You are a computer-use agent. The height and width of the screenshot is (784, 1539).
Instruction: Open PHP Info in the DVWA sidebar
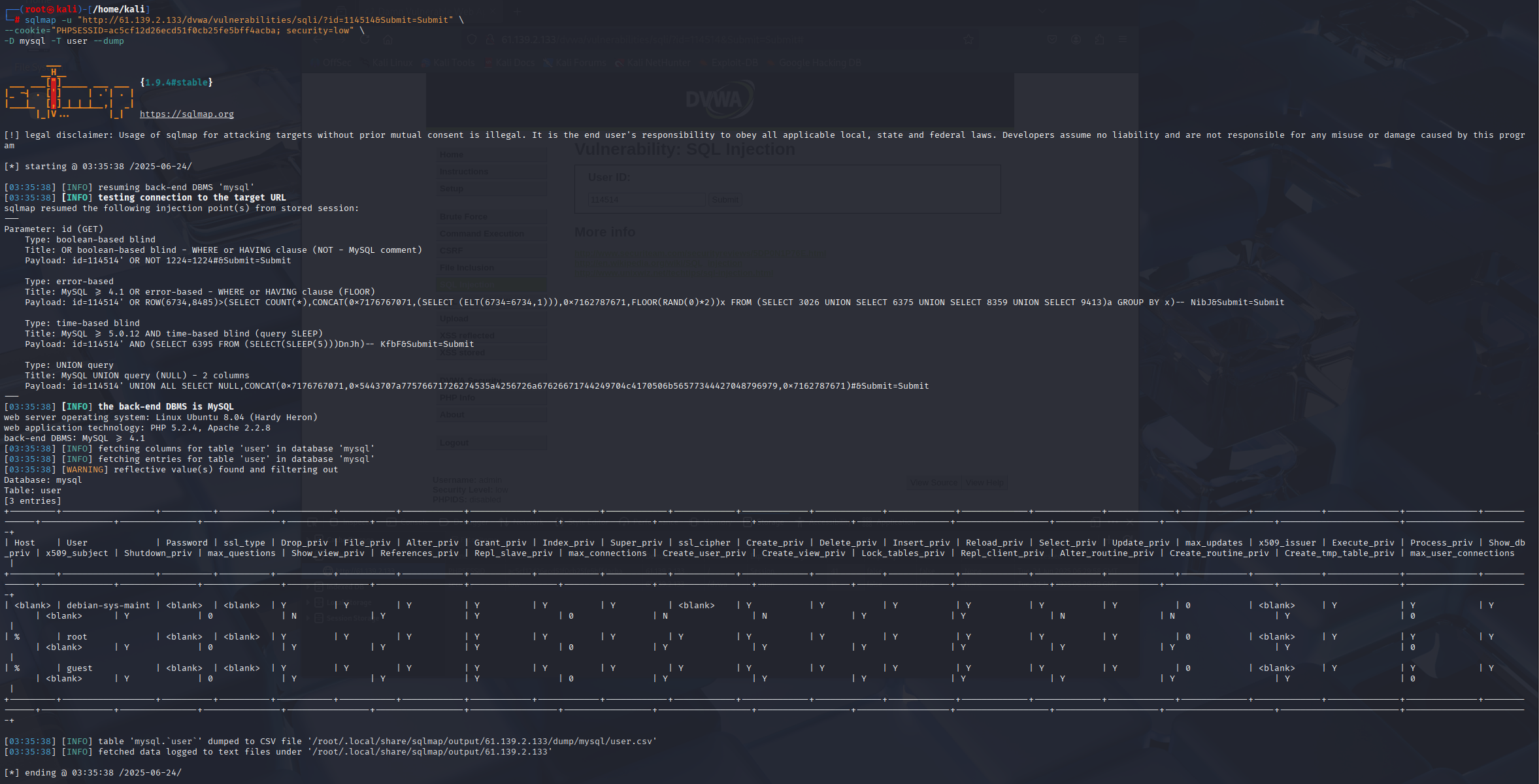click(491, 398)
